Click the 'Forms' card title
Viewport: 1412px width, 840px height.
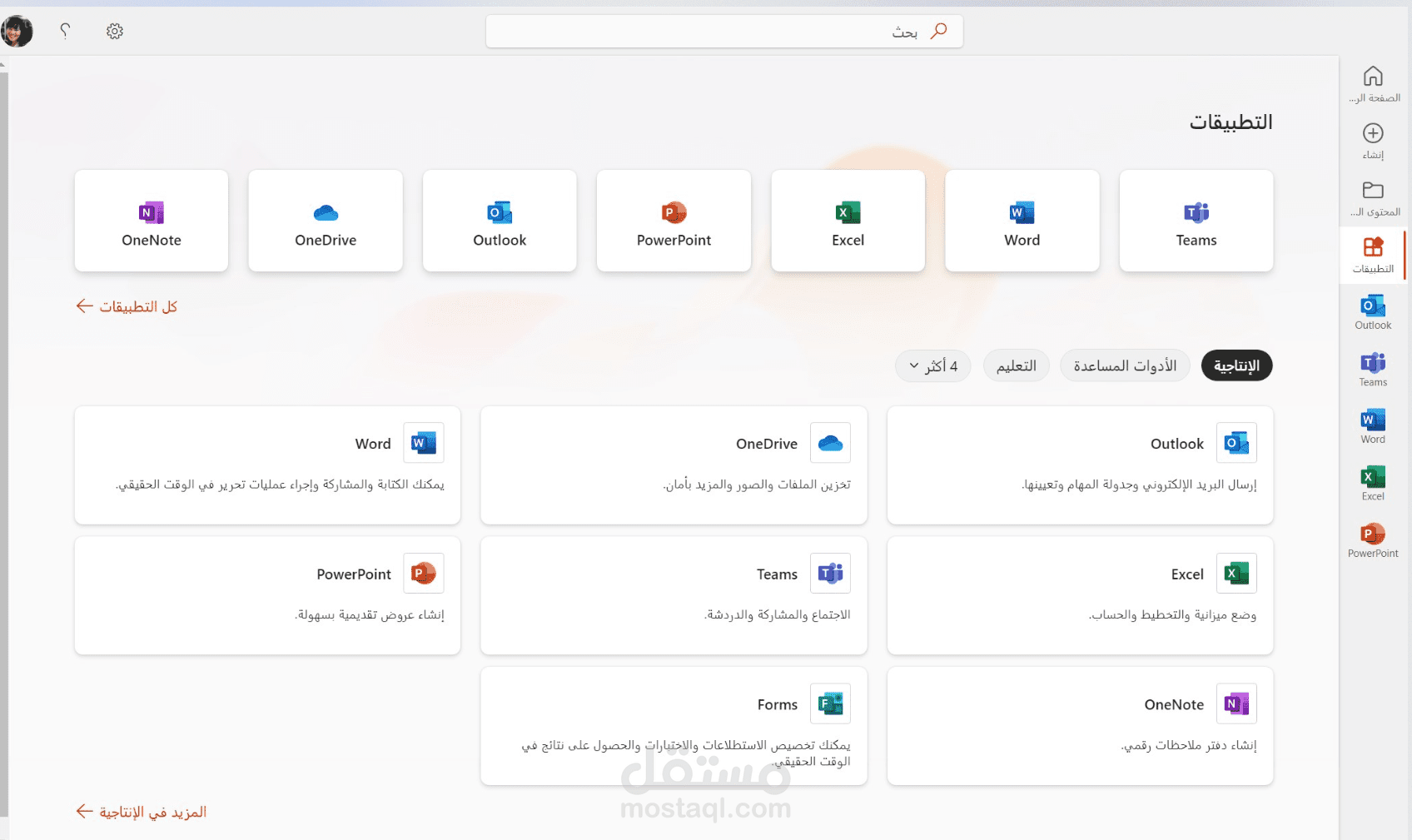pos(778,704)
